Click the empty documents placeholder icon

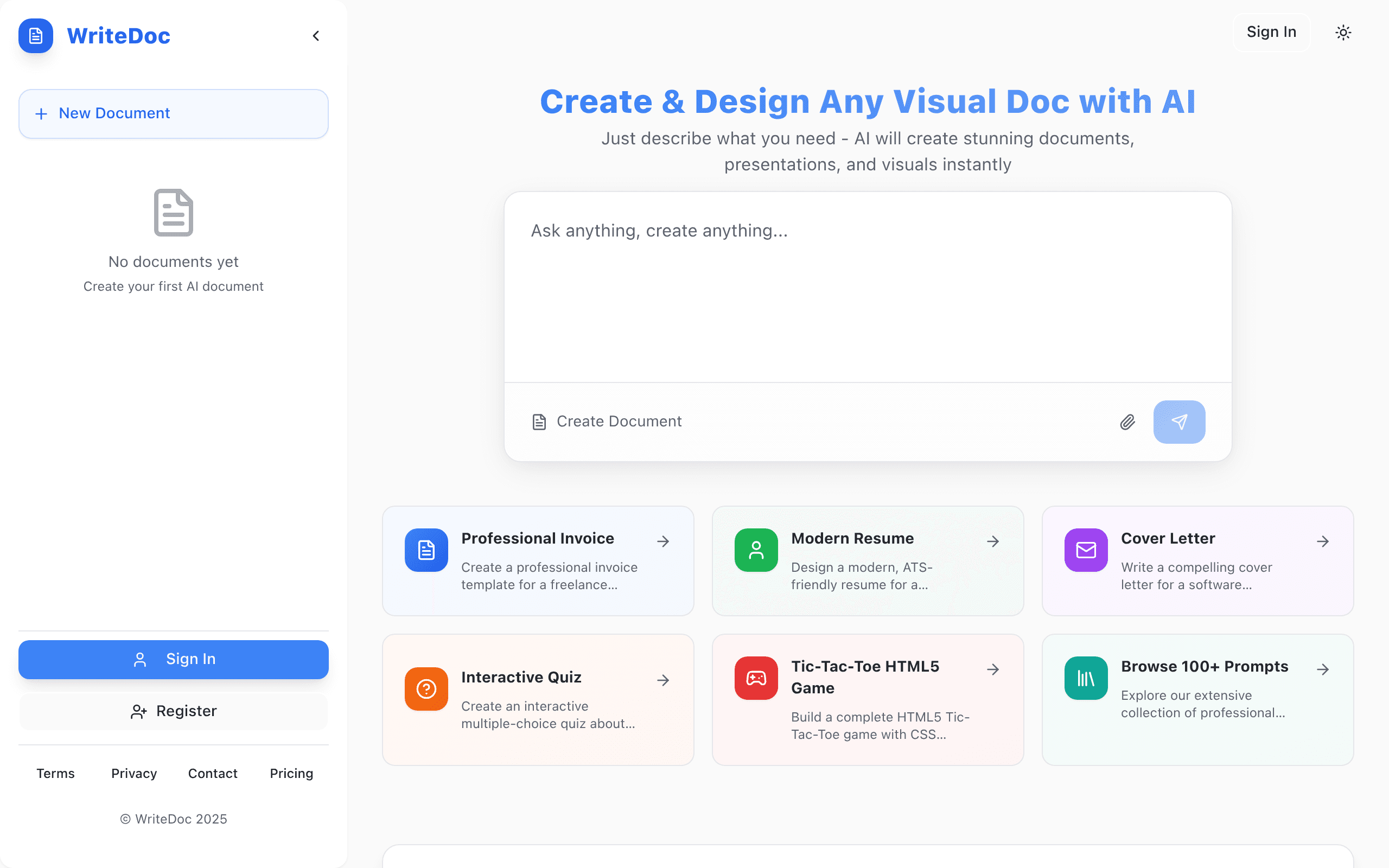pos(173,213)
